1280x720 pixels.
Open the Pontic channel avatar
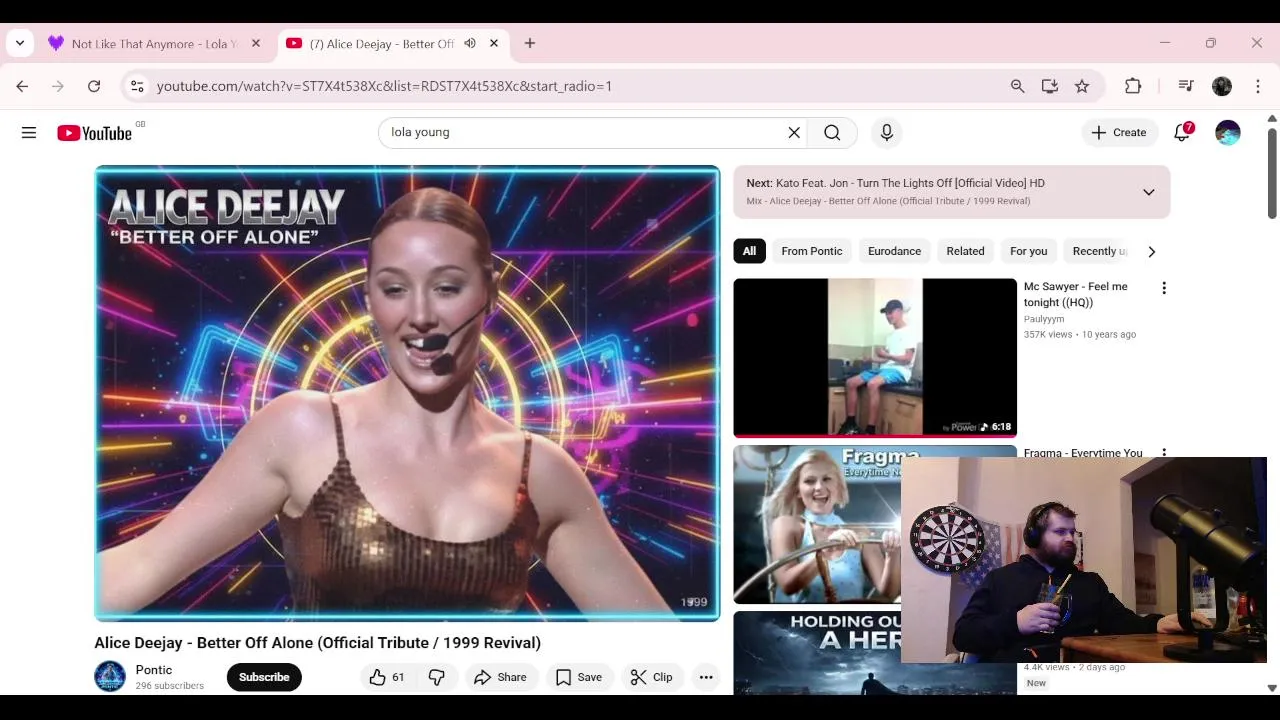110,677
